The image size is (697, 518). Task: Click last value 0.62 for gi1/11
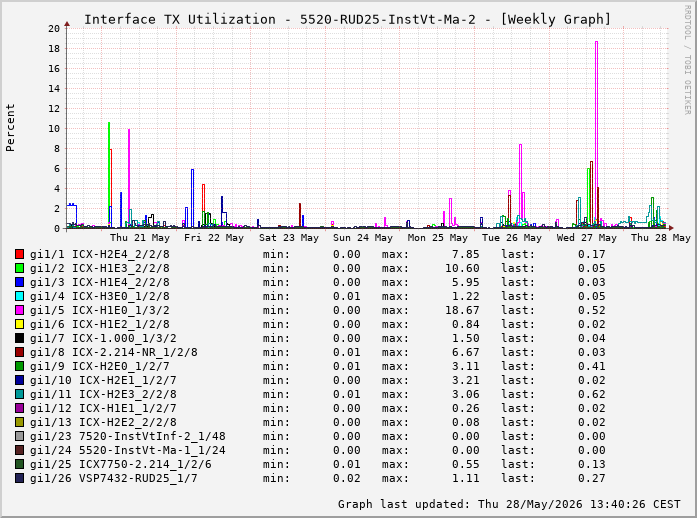point(592,394)
